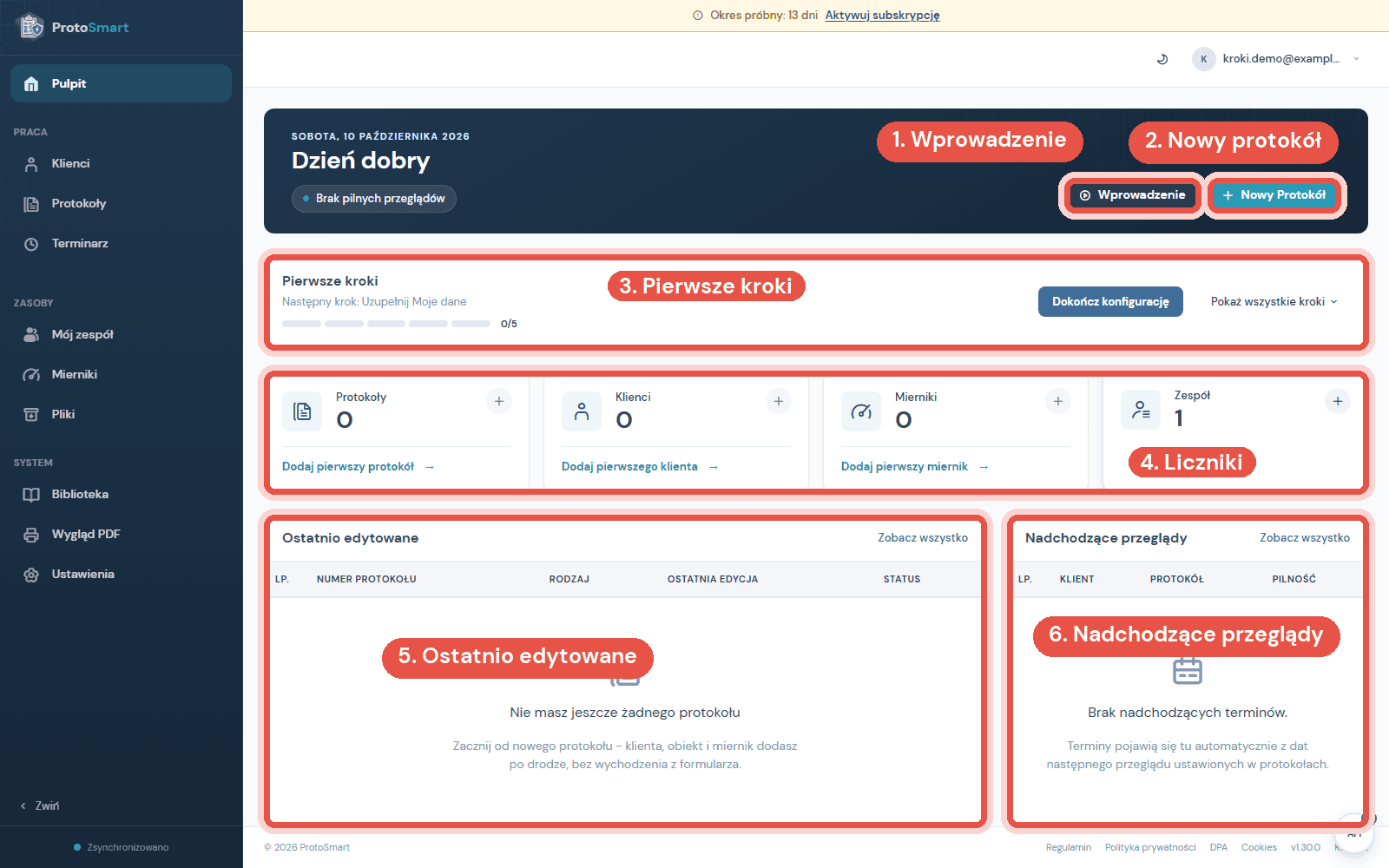Click the ProtoSmart logo icon
This screenshot has height=868, width=1389.
coord(31,27)
